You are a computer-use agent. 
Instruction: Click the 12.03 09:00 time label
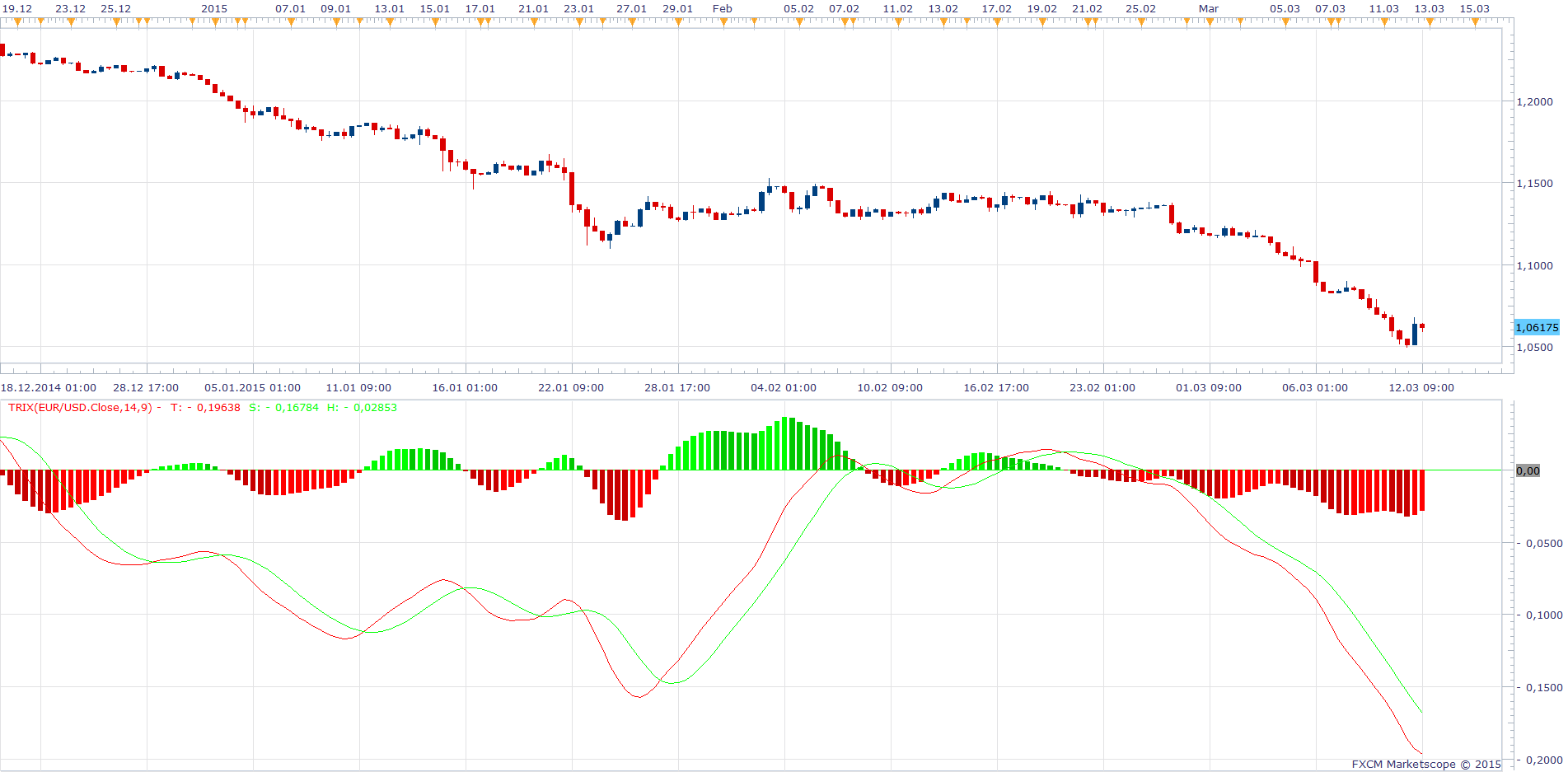coord(1421,388)
